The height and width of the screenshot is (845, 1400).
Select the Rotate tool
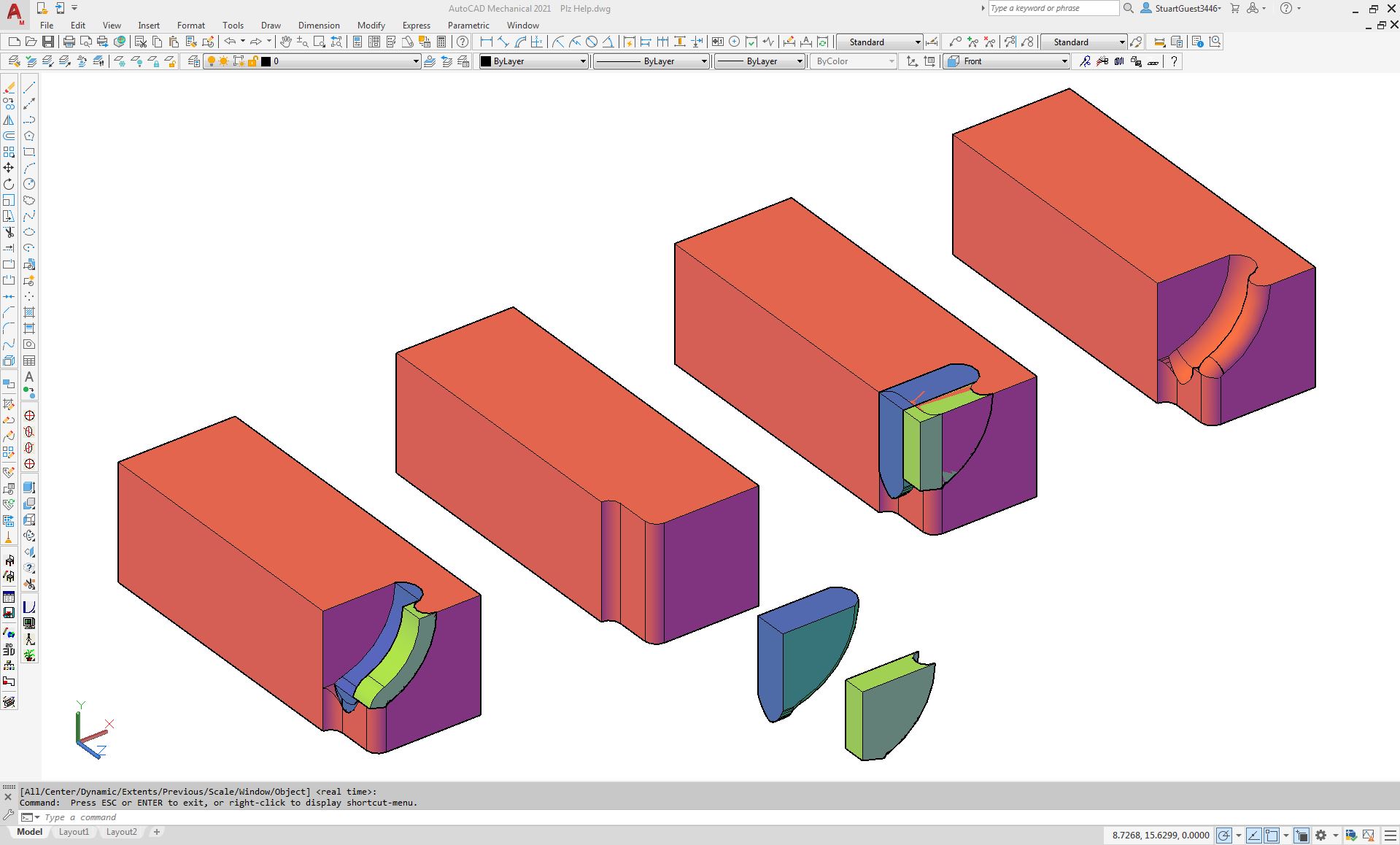tap(9, 185)
